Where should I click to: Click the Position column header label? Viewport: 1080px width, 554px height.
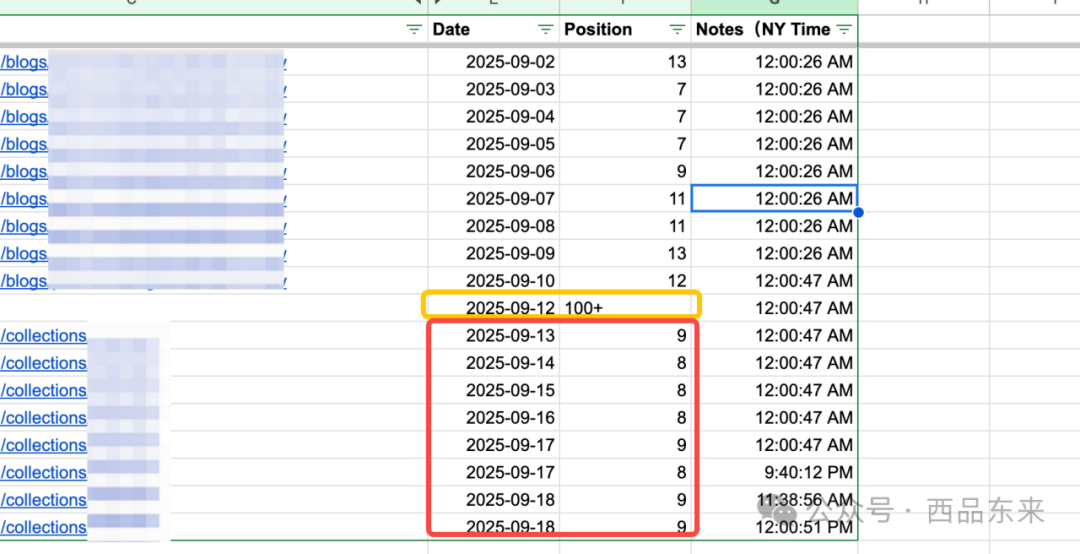pos(598,29)
